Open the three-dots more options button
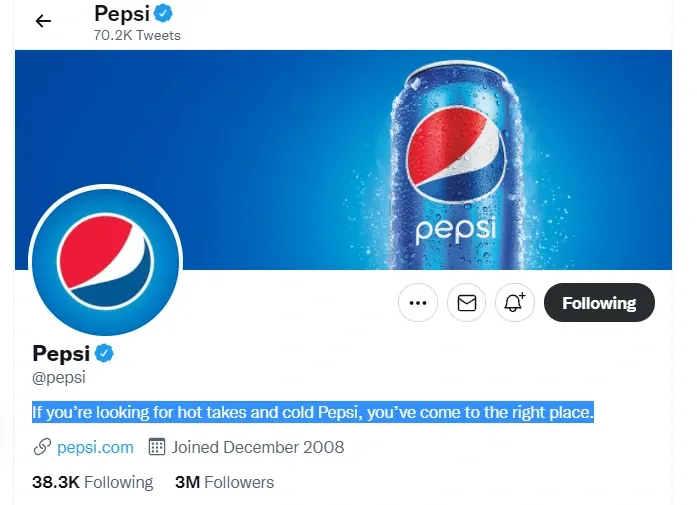This screenshot has width=697, height=505. pos(418,303)
